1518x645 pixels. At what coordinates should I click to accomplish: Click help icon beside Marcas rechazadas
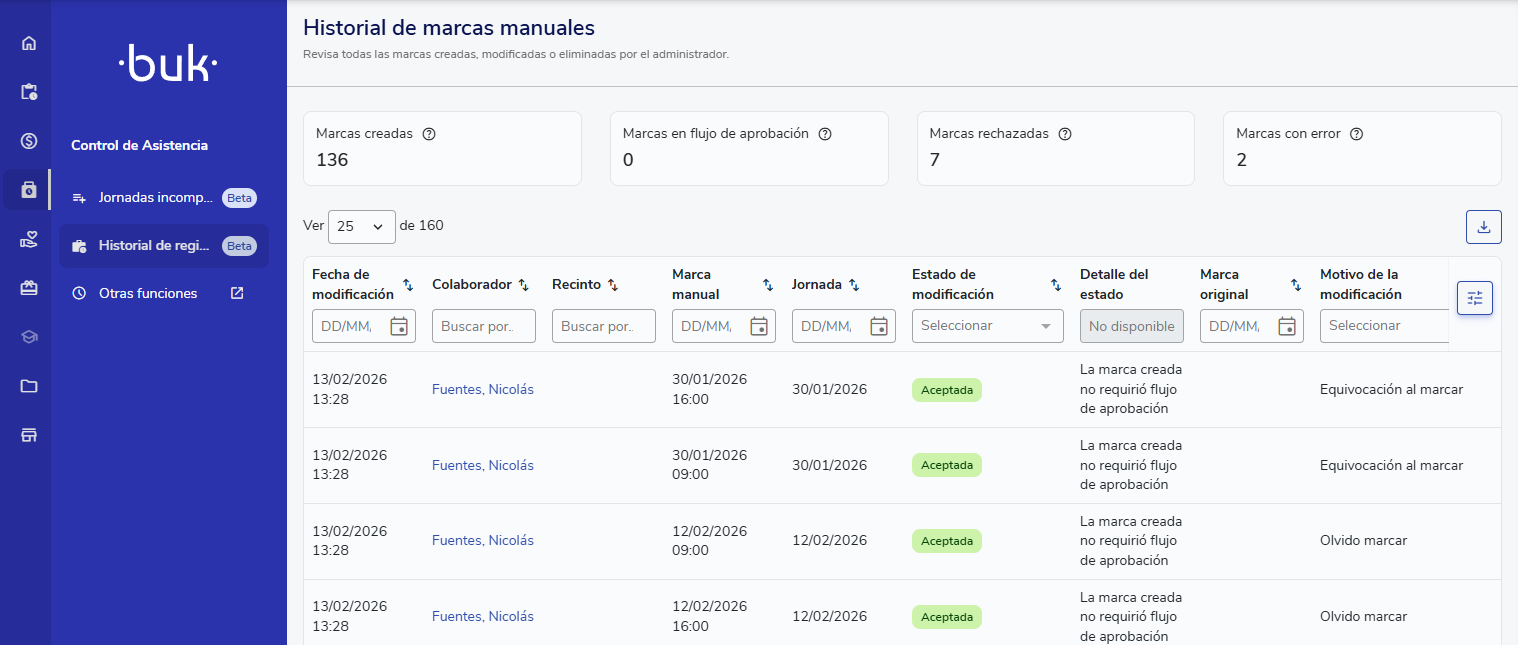[x=1065, y=134]
